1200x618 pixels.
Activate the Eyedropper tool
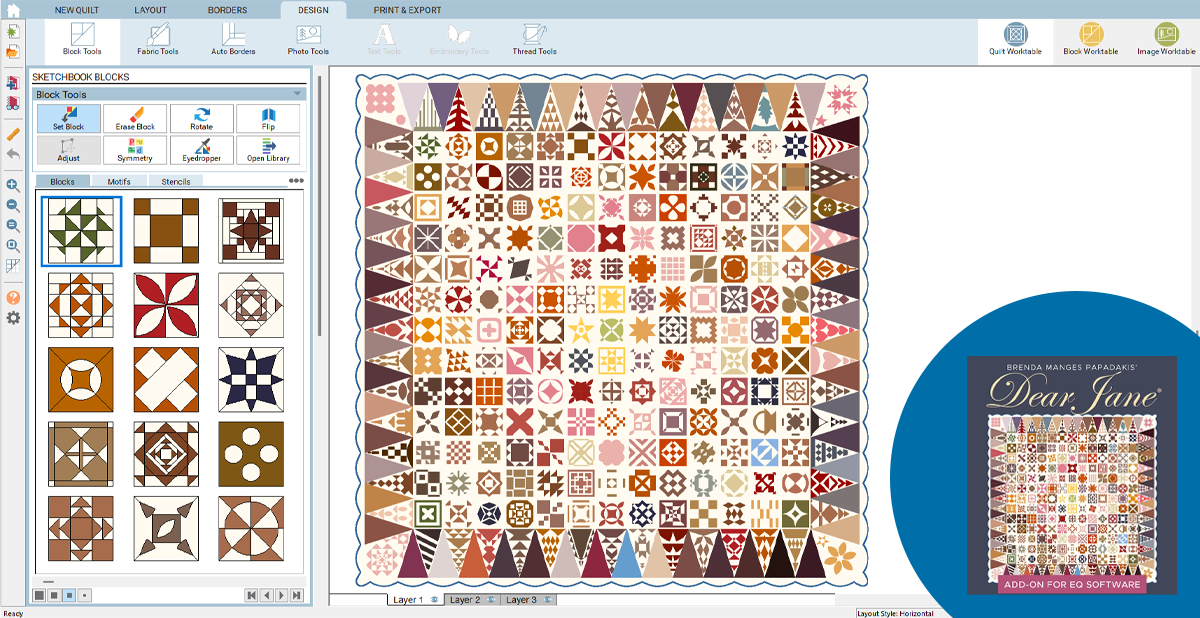(x=202, y=150)
